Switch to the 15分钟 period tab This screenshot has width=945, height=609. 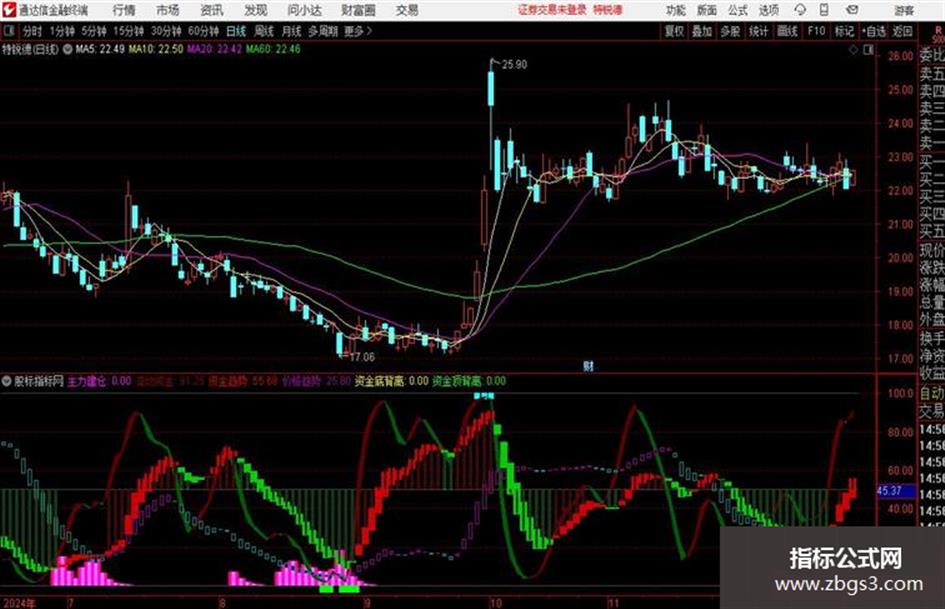128,31
